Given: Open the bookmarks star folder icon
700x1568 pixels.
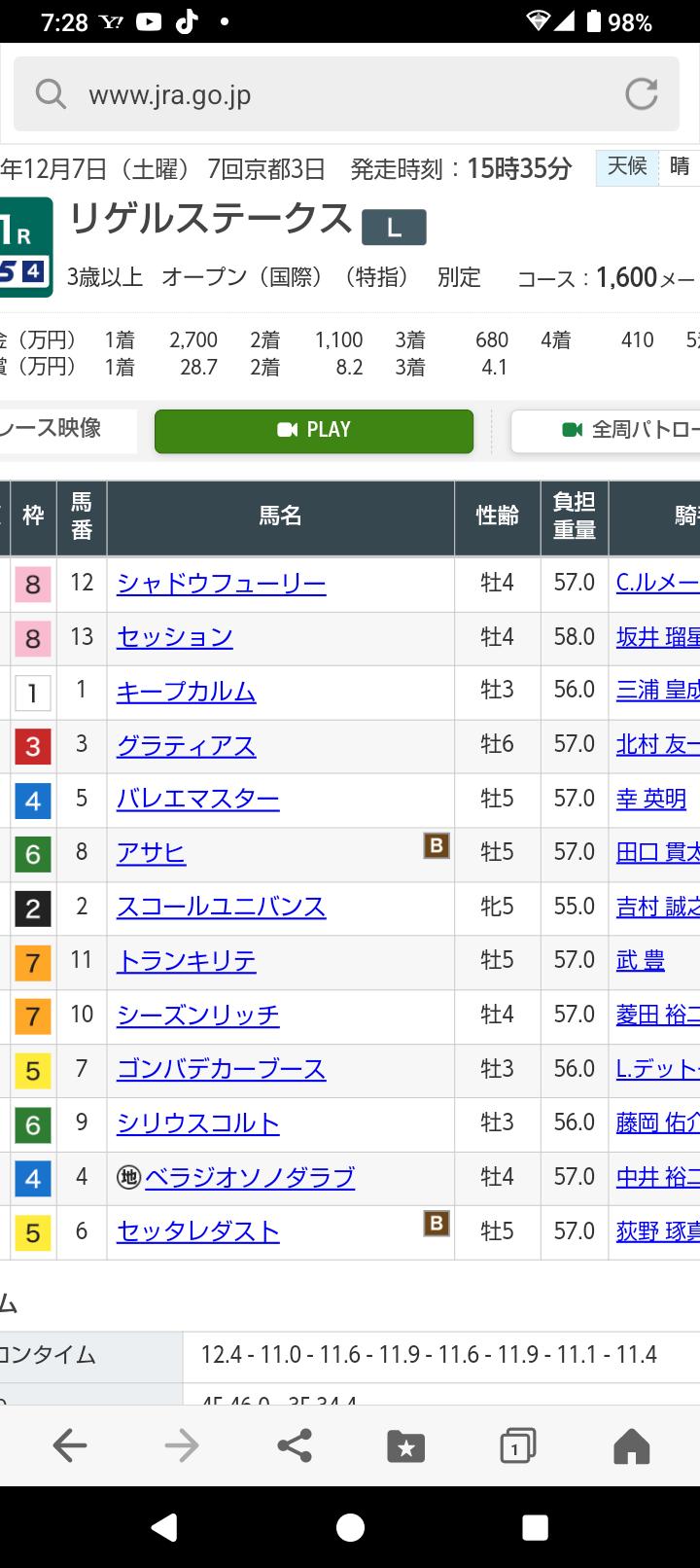Looking at the screenshot, I should pos(406,1446).
